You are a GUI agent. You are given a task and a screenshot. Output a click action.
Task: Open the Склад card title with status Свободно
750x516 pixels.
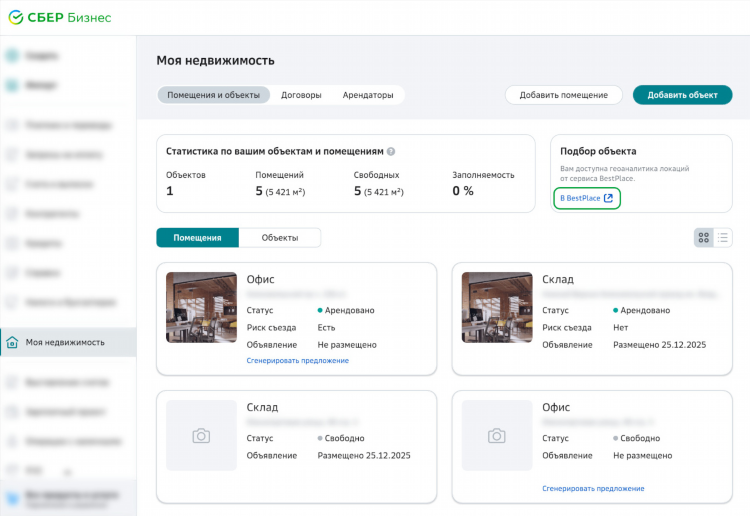pyautogui.click(x=262, y=407)
